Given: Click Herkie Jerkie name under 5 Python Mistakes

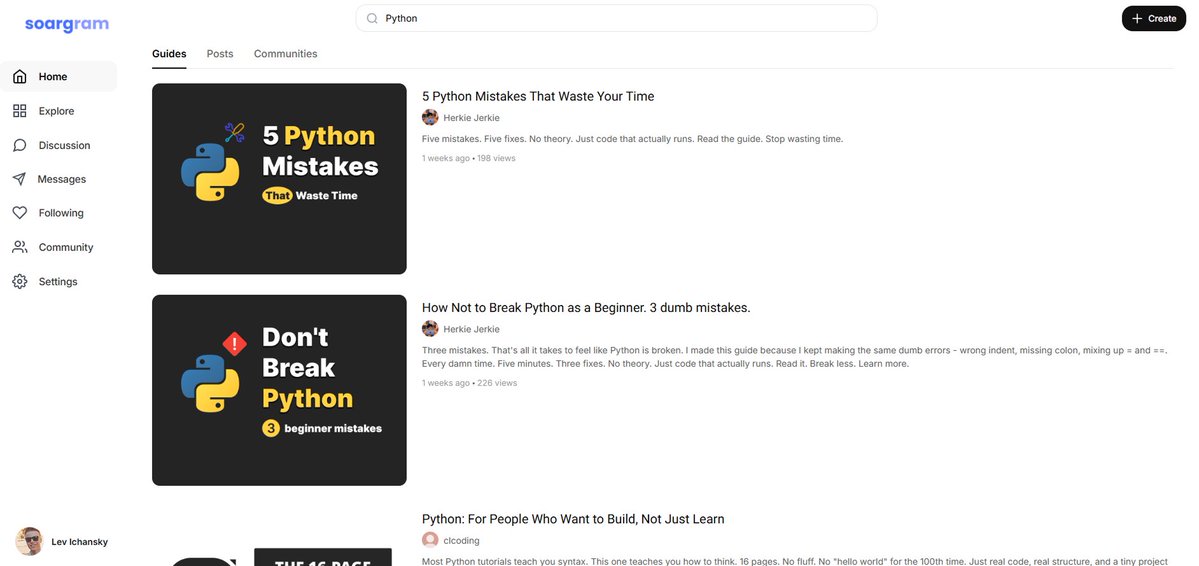Looking at the screenshot, I should coord(471,118).
